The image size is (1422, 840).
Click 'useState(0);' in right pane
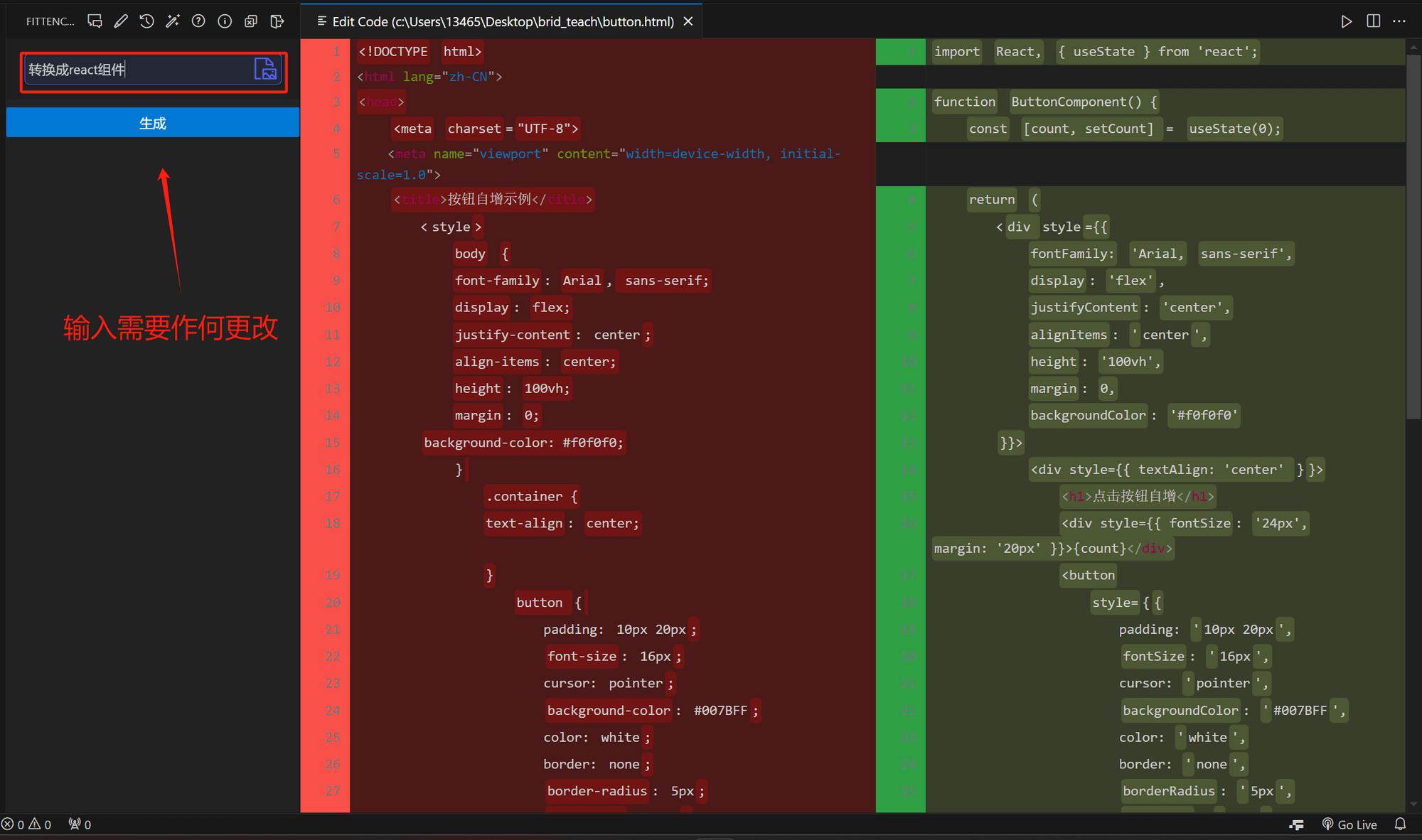(x=1234, y=129)
